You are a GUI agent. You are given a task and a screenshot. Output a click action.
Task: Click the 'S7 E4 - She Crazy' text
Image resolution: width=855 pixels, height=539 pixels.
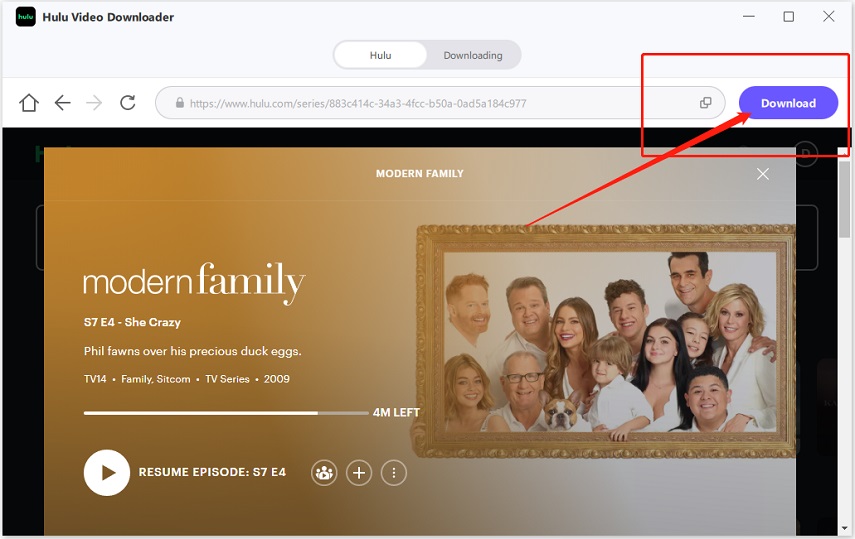tap(132, 322)
